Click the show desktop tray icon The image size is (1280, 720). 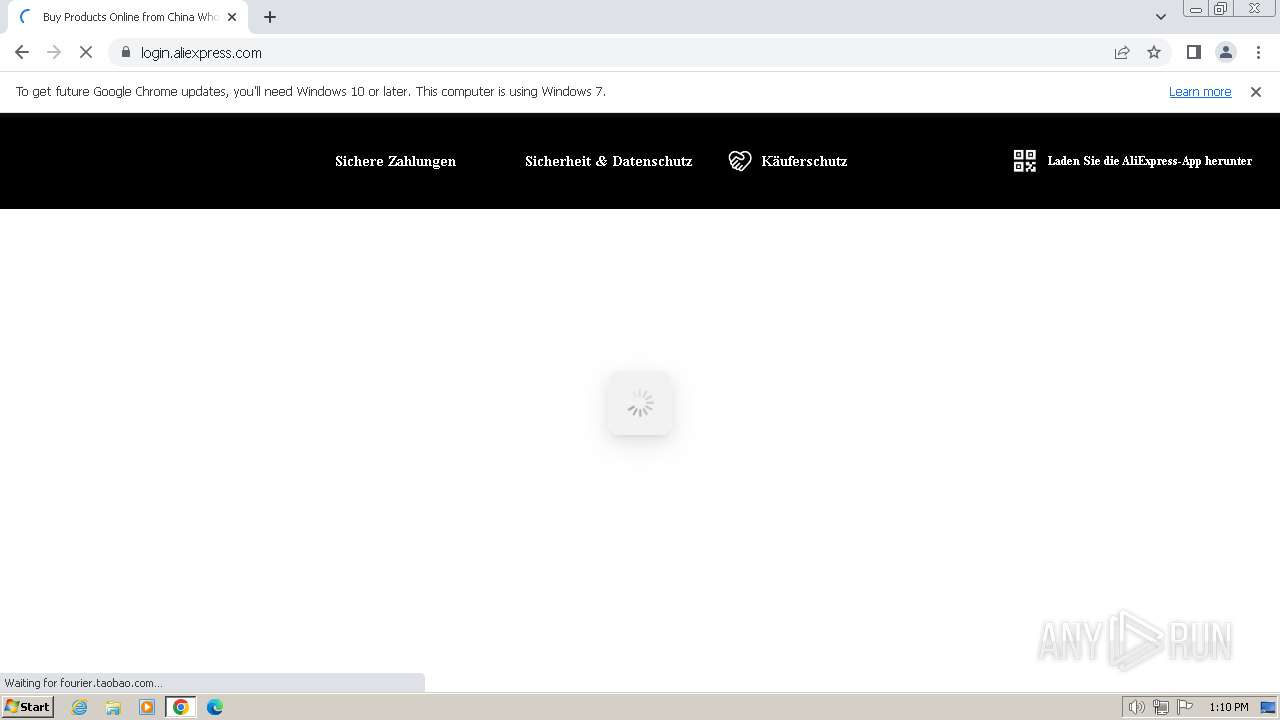click(1268, 707)
